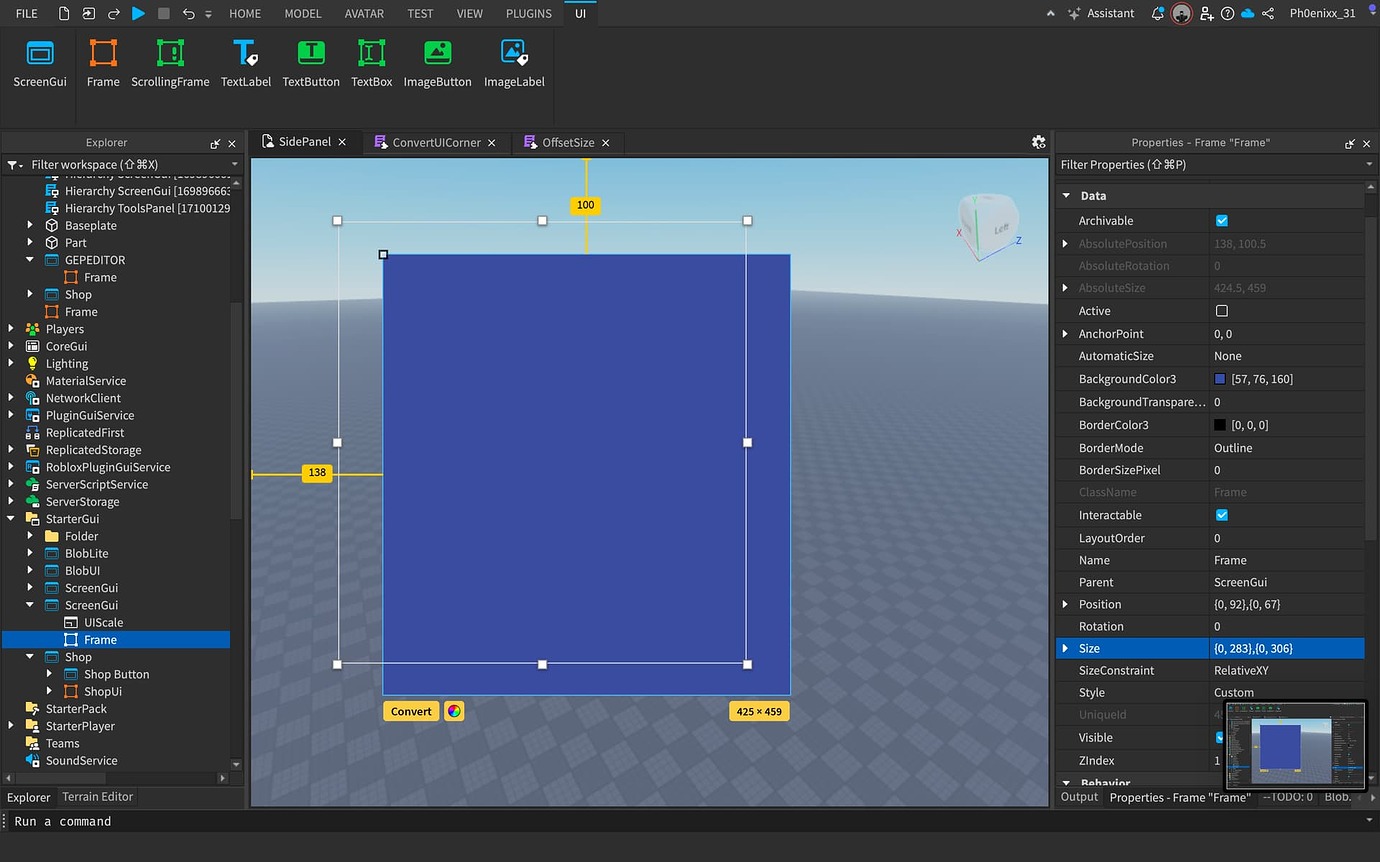The image size is (1380, 862).
Task: Insert a TextLabel object
Action: pyautogui.click(x=246, y=60)
